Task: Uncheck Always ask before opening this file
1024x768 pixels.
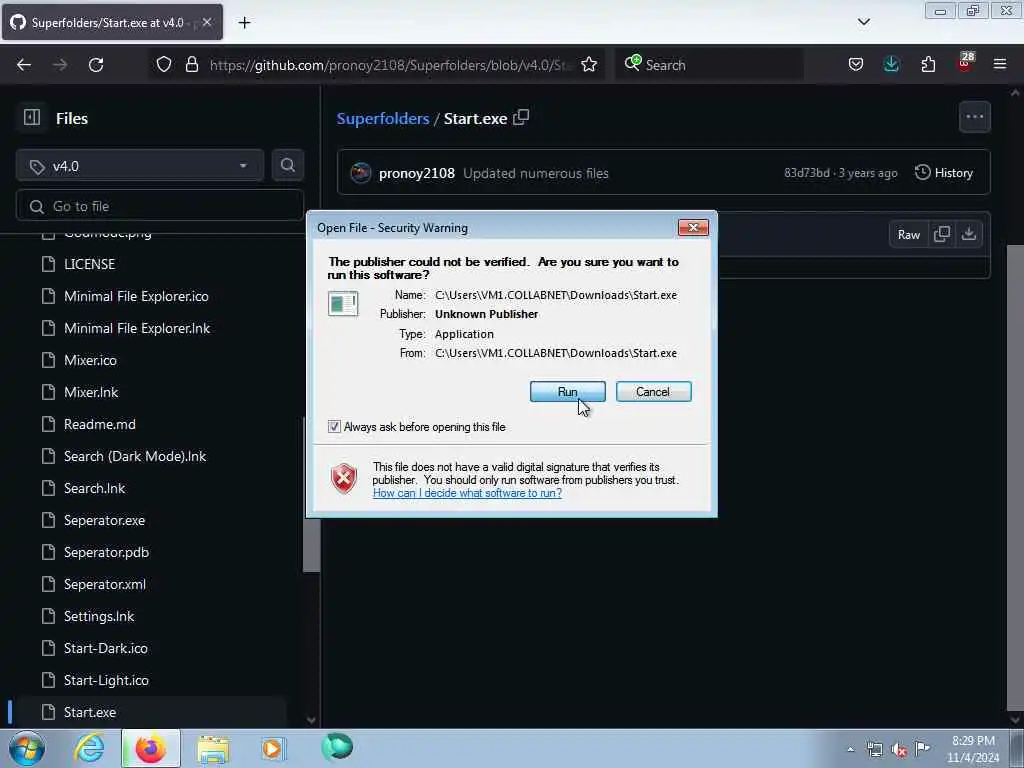Action: point(334,426)
